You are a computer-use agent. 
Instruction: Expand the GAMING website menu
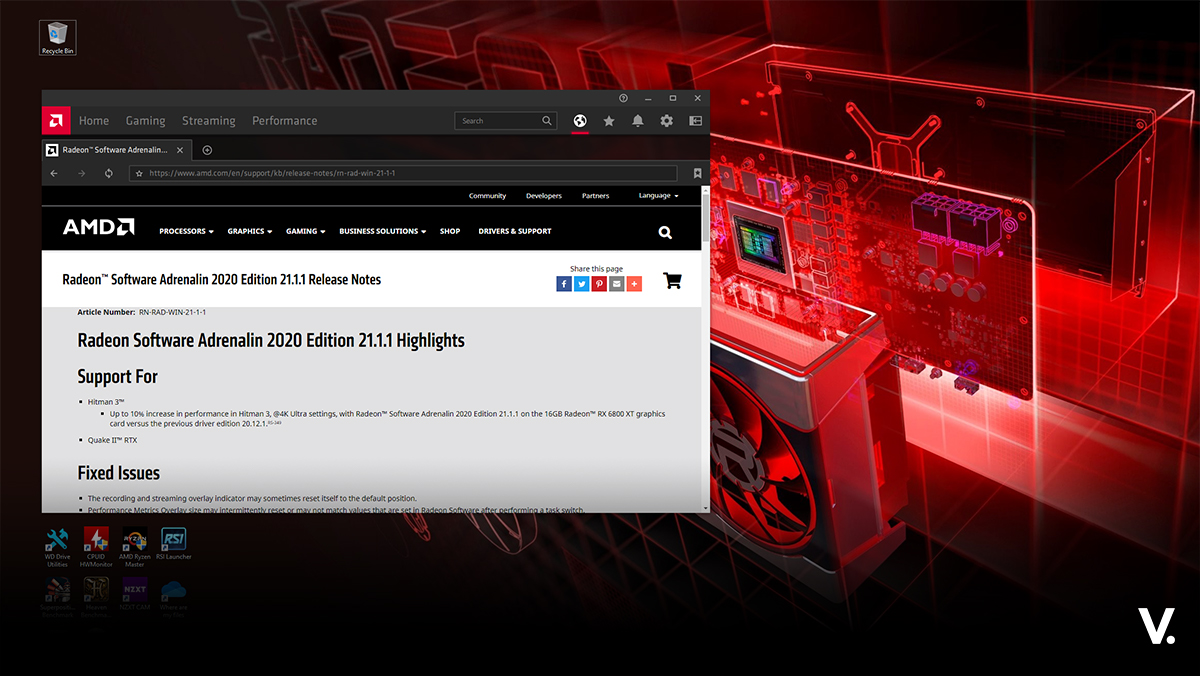(305, 231)
